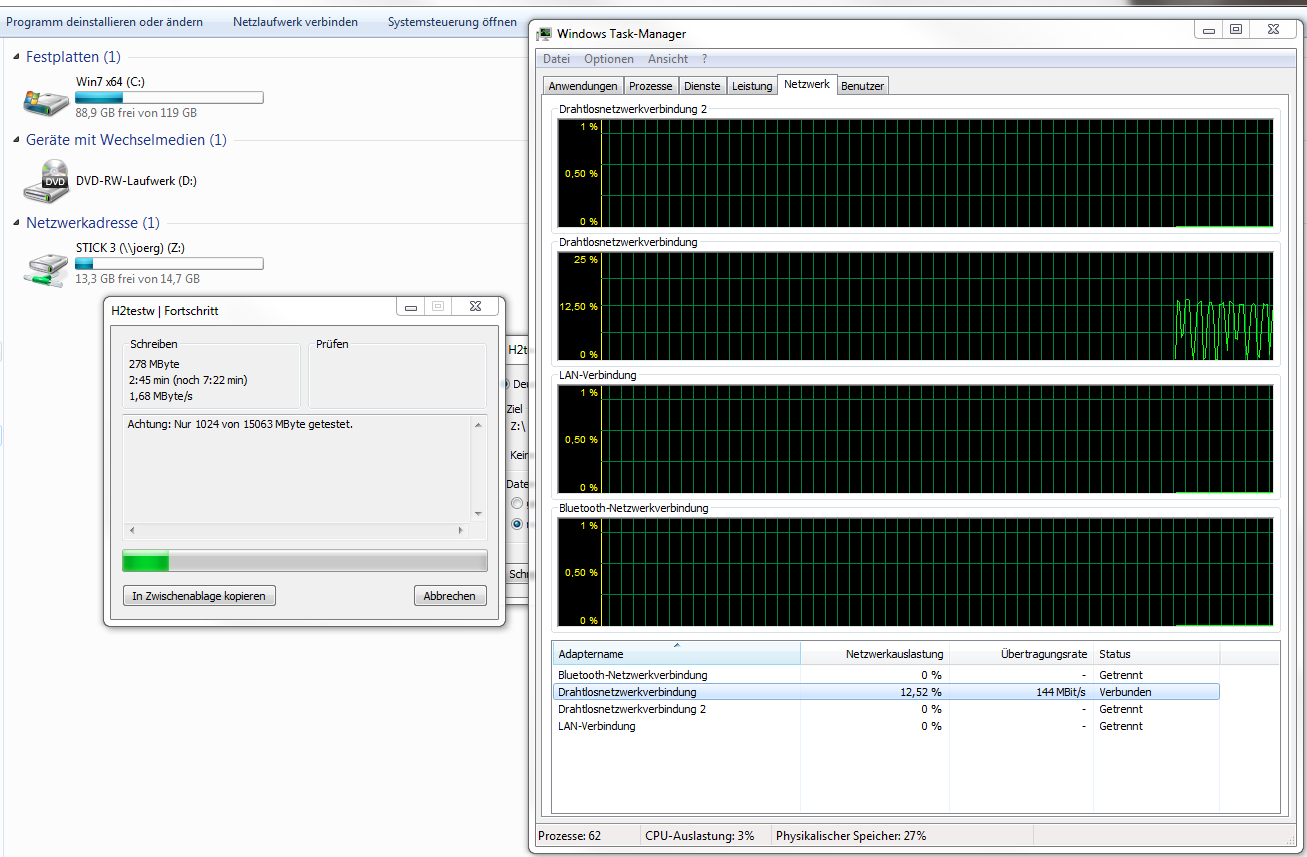Click the LAN-Verbindung usage graph

(x=917, y=440)
